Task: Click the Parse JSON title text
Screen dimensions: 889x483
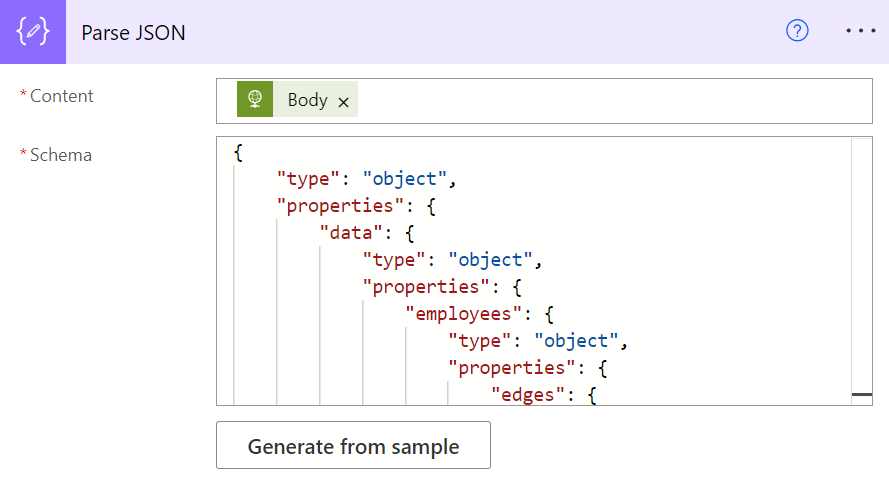Action: point(133,33)
